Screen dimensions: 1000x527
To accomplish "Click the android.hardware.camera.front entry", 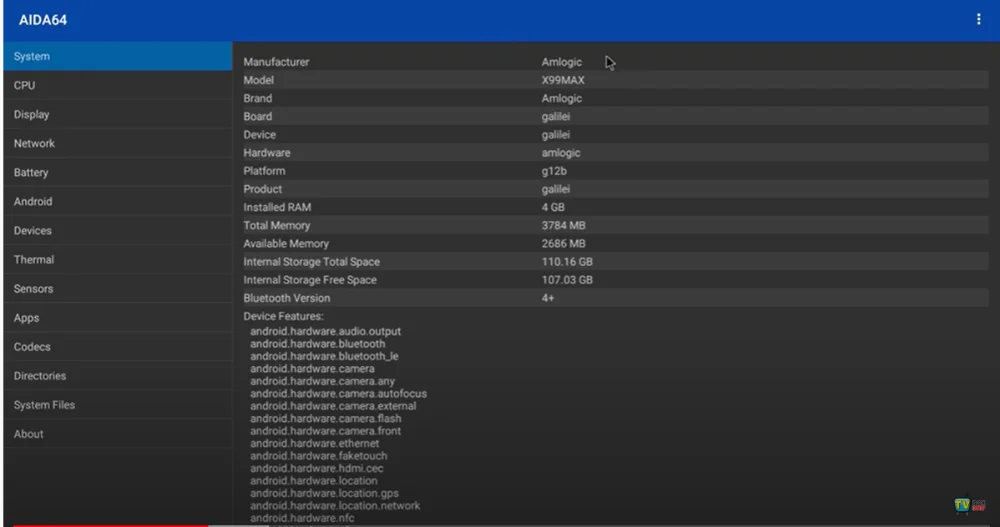I will (325, 431).
